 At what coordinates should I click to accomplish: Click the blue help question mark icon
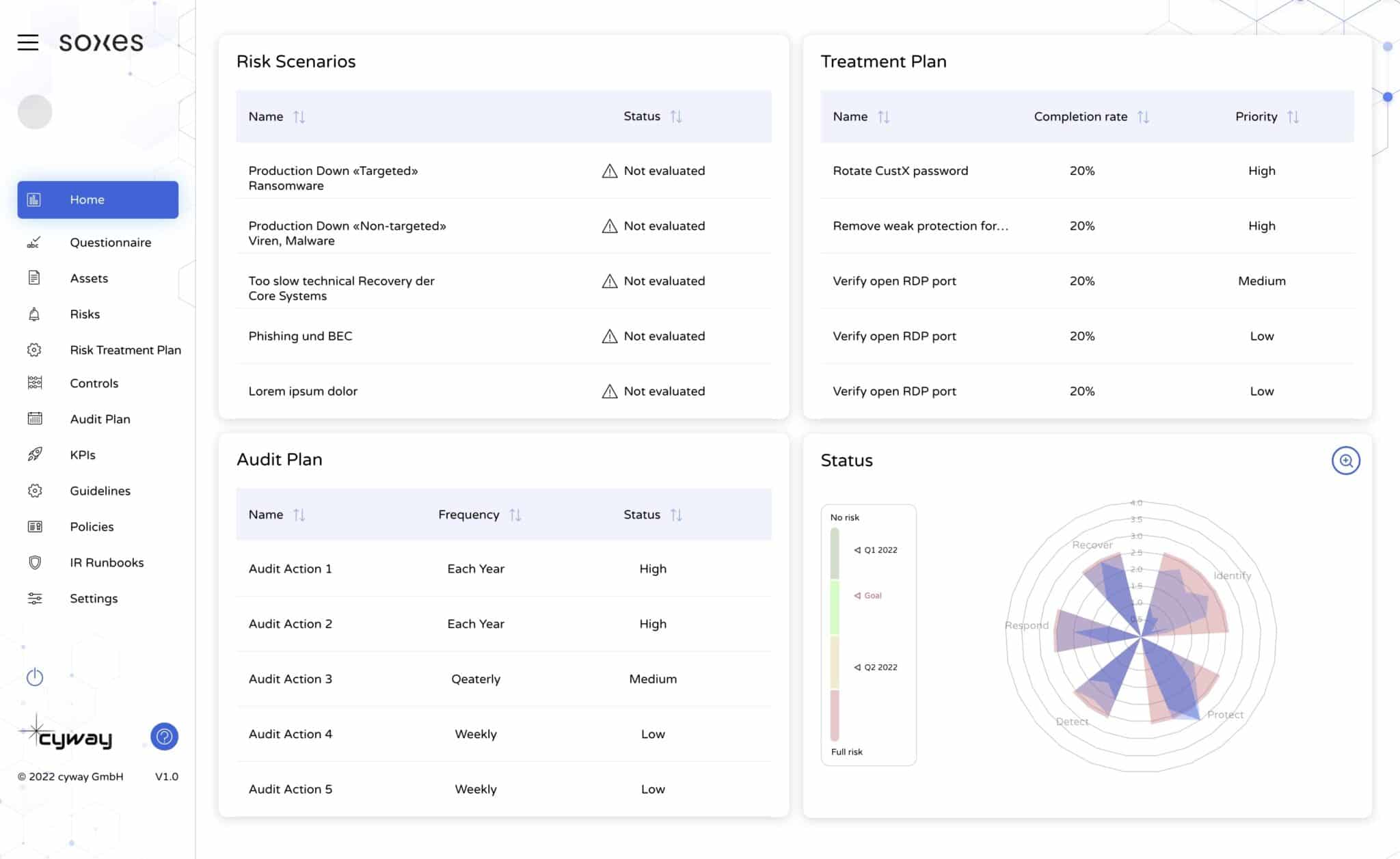pyautogui.click(x=164, y=737)
